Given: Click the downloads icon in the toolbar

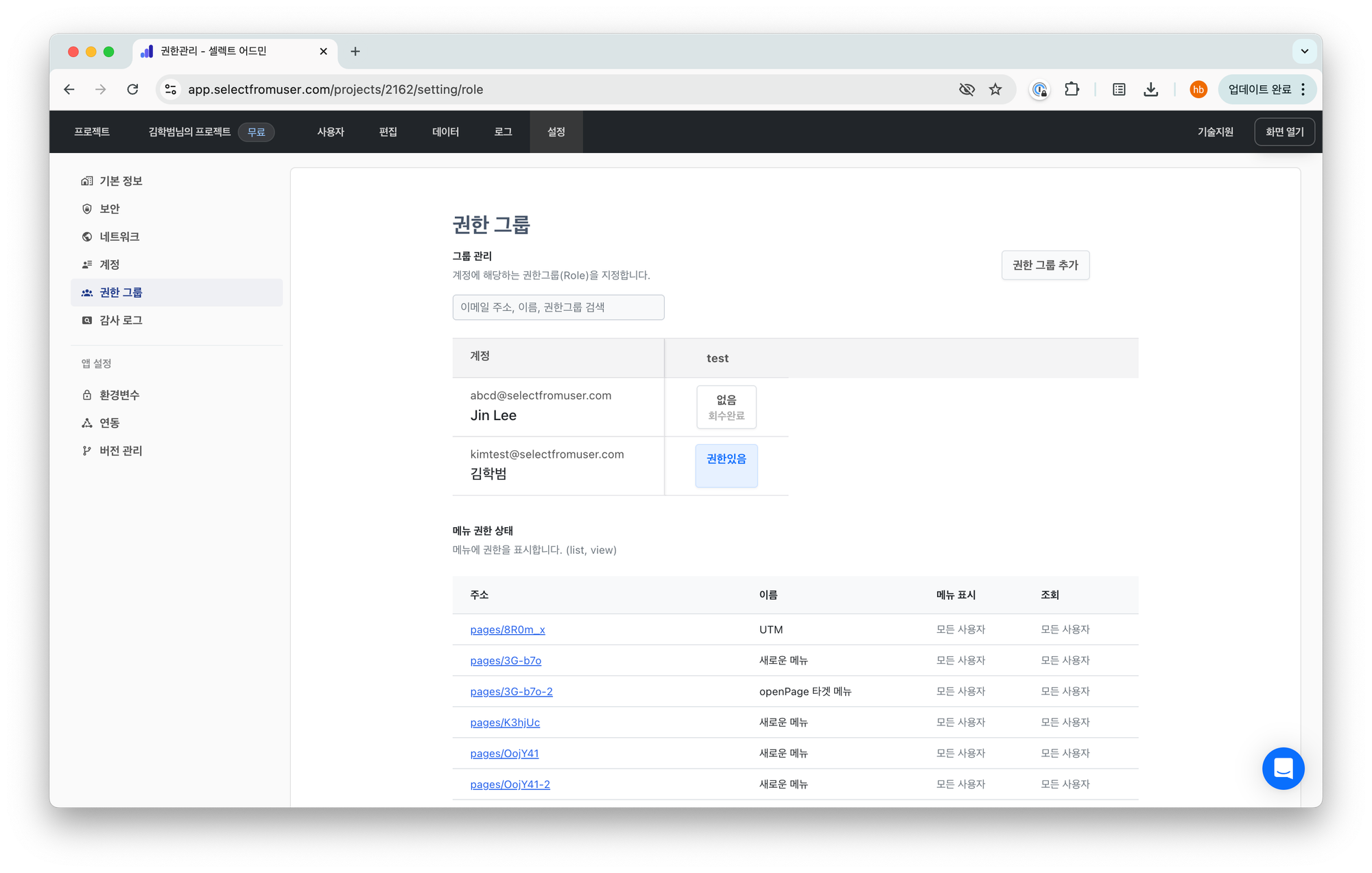Looking at the screenshot, I should (x=1151, y=89).
